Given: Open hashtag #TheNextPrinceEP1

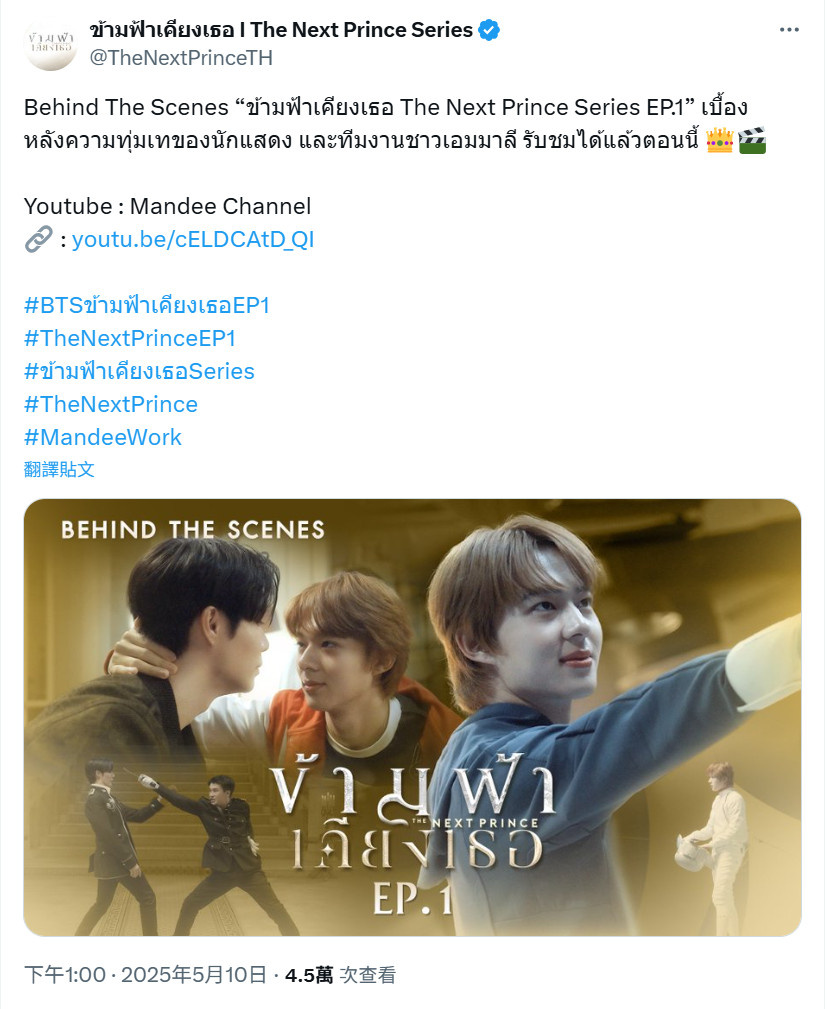Looking at the screenshot, I should [x=130, y=338].
